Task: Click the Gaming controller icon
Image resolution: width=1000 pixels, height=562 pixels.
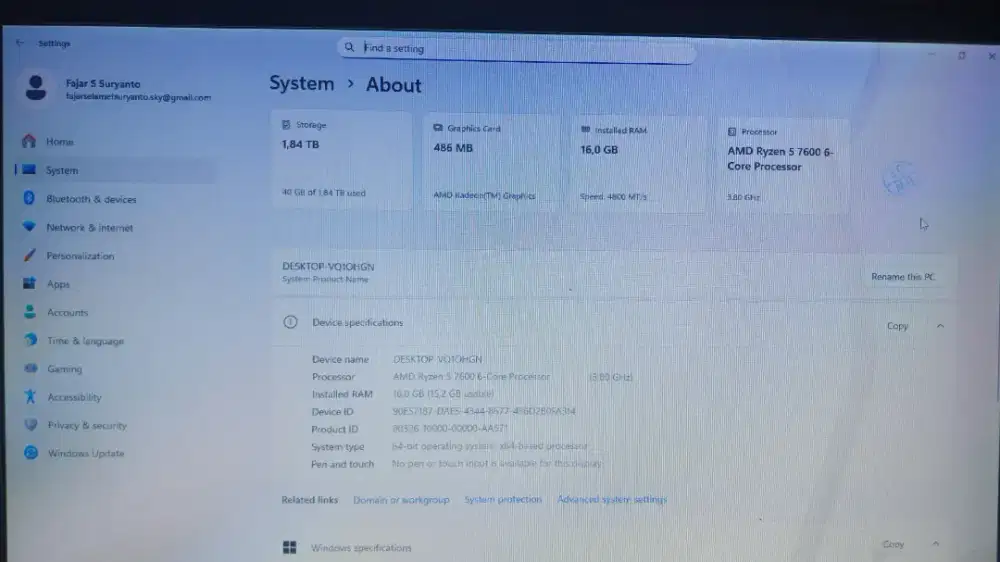Action: (x=30, y=368)
